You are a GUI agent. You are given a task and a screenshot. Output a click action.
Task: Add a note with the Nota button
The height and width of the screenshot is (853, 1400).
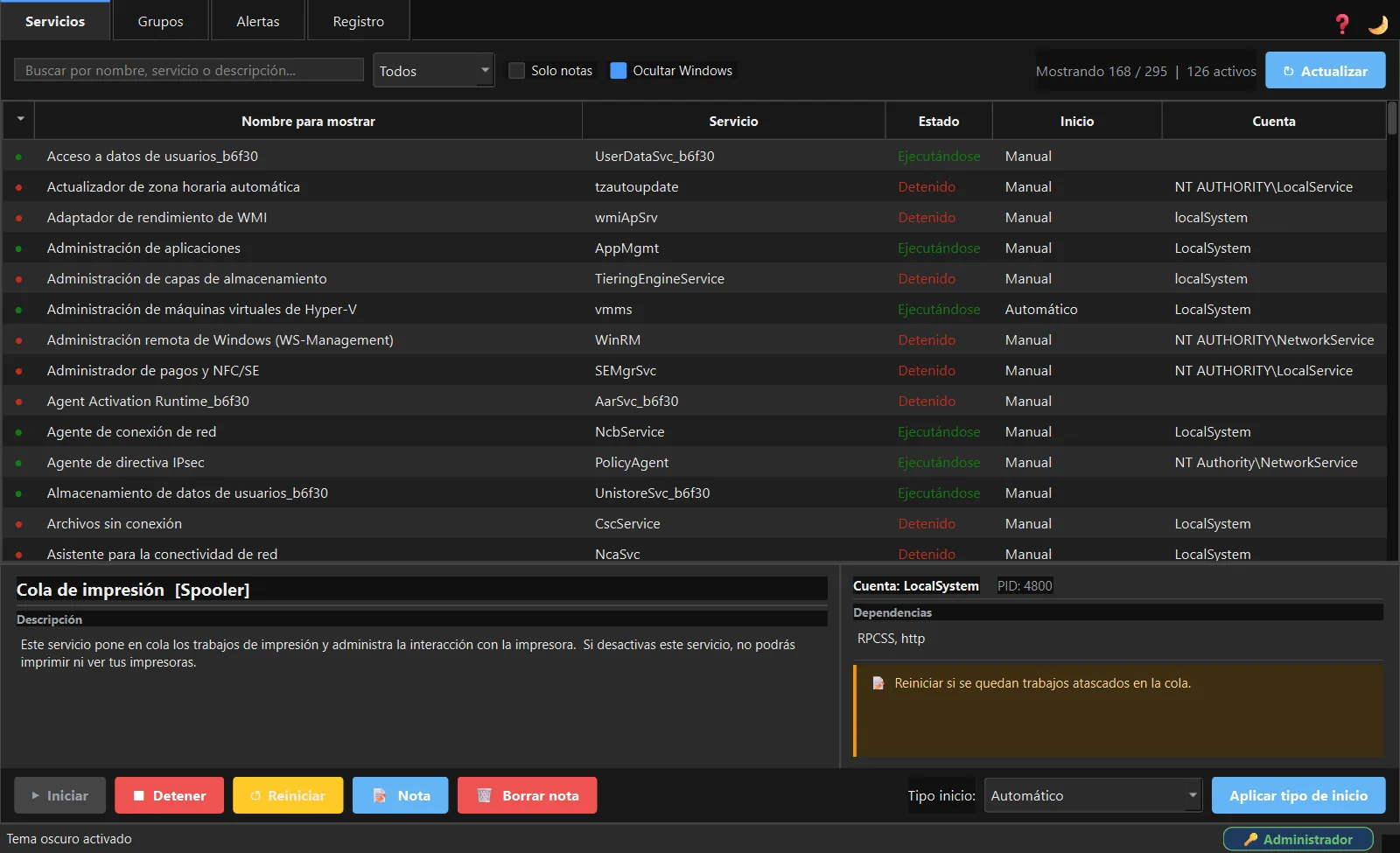click(x=401, y=795)
